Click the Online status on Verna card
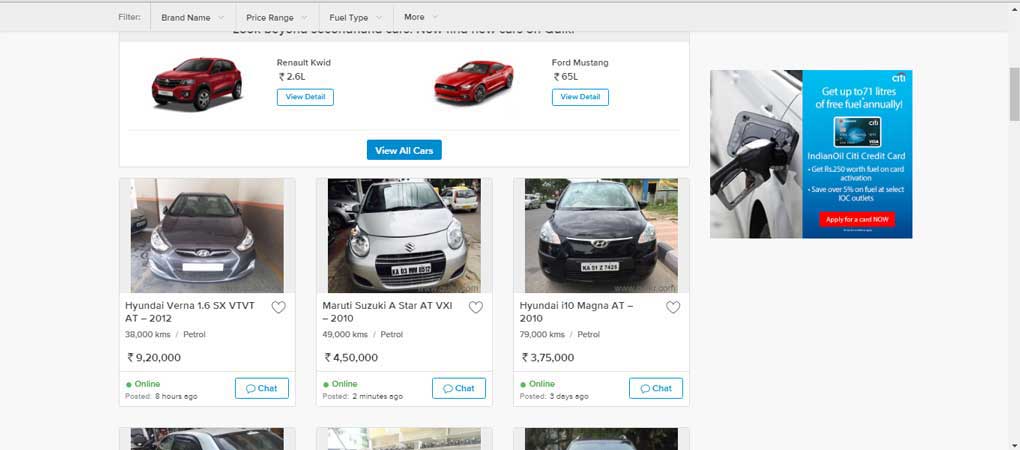Screen dimensions: 1020x450 coord(143,384)
